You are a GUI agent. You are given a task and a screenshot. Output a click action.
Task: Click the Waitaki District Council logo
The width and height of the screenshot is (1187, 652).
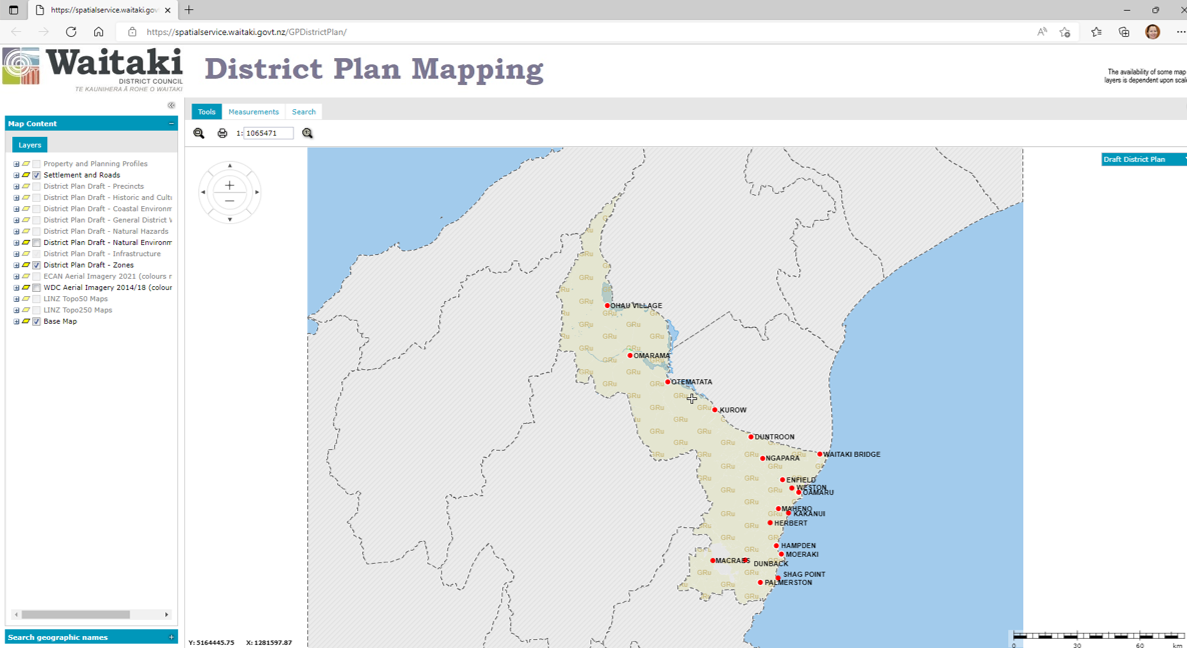(92, 69)
